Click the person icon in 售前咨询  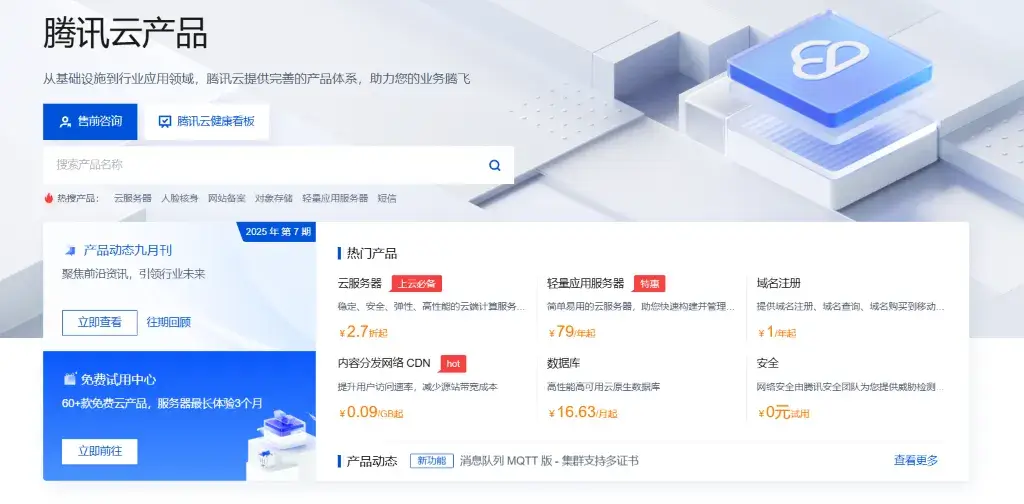coord(65,121)
